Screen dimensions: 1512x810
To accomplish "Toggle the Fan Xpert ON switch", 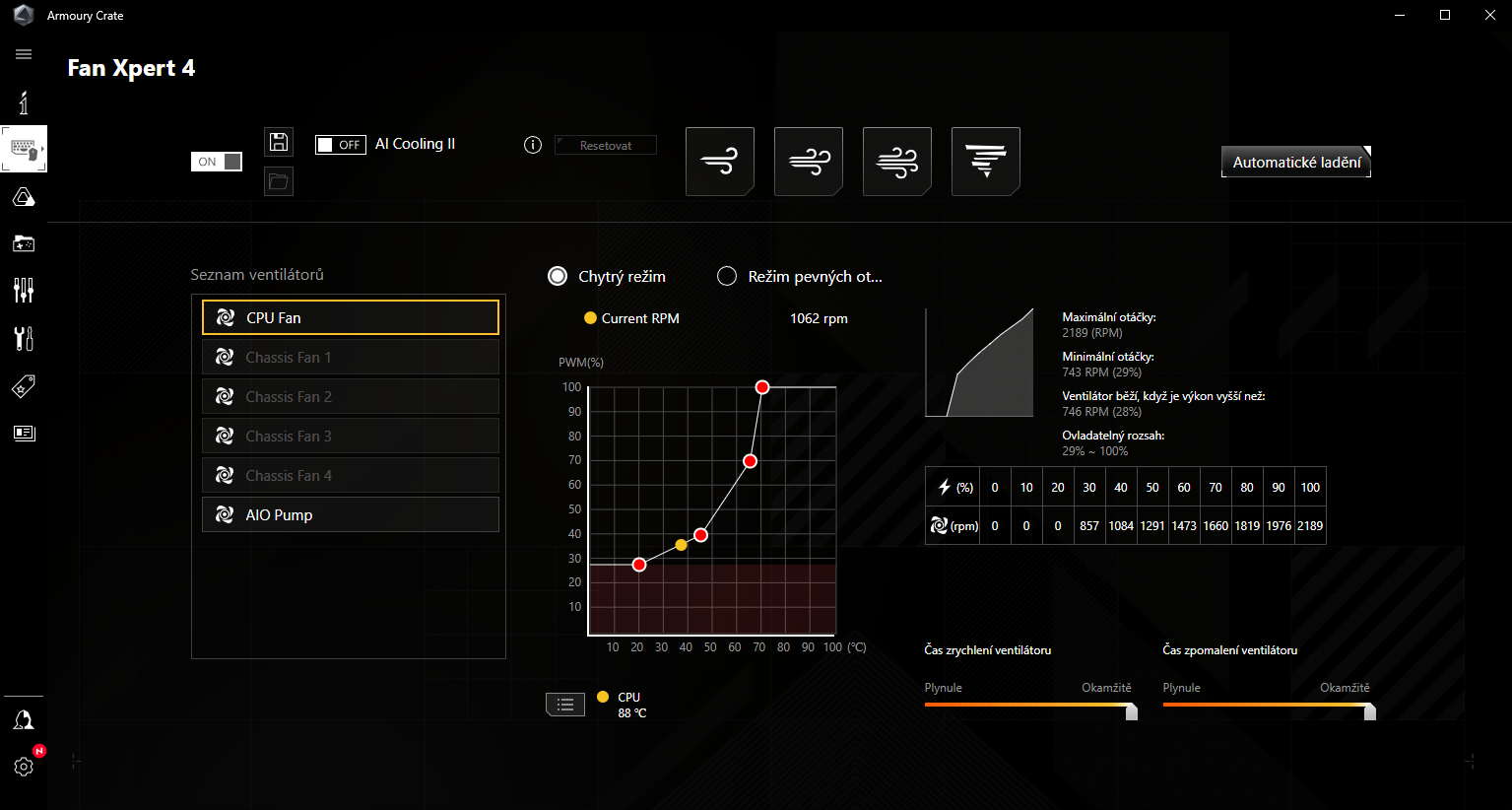I will 217,162.
